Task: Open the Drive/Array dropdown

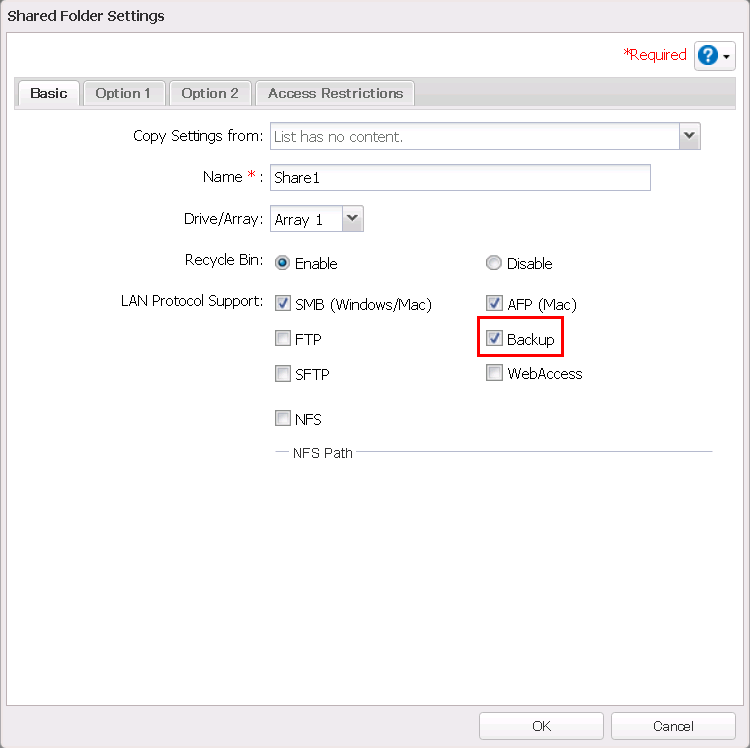Action: click(x=353, y=219)
